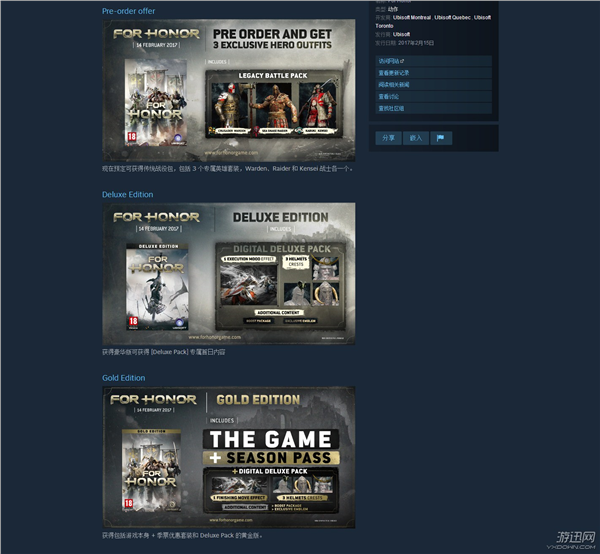600x554 pixels.
Task: Click the Ubisoft publisher link
Action: (x=401, y=34)
